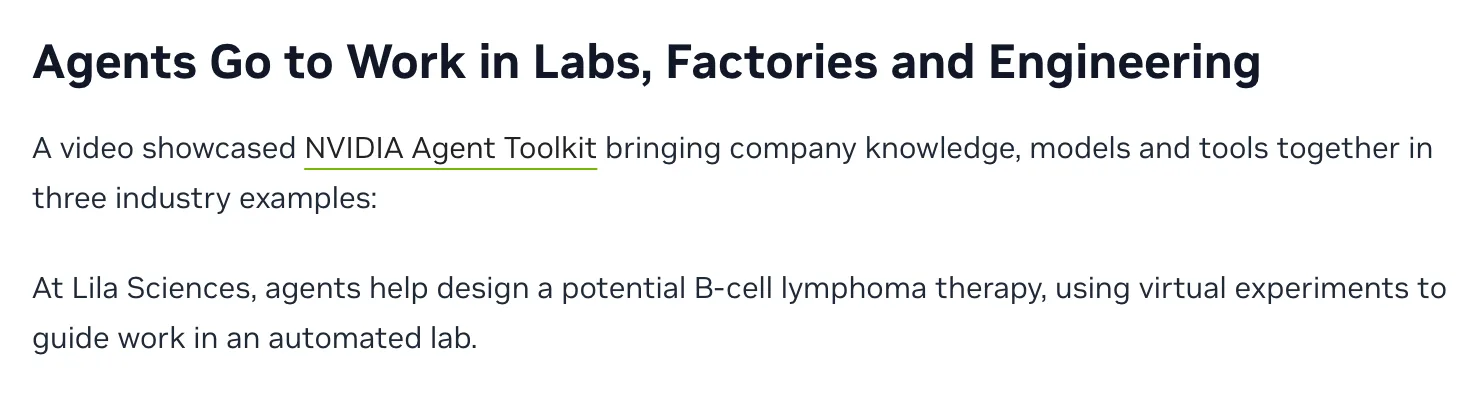Click the word 'Engineering' in the heading
1480x394 pixels.
pos(1124,62)
